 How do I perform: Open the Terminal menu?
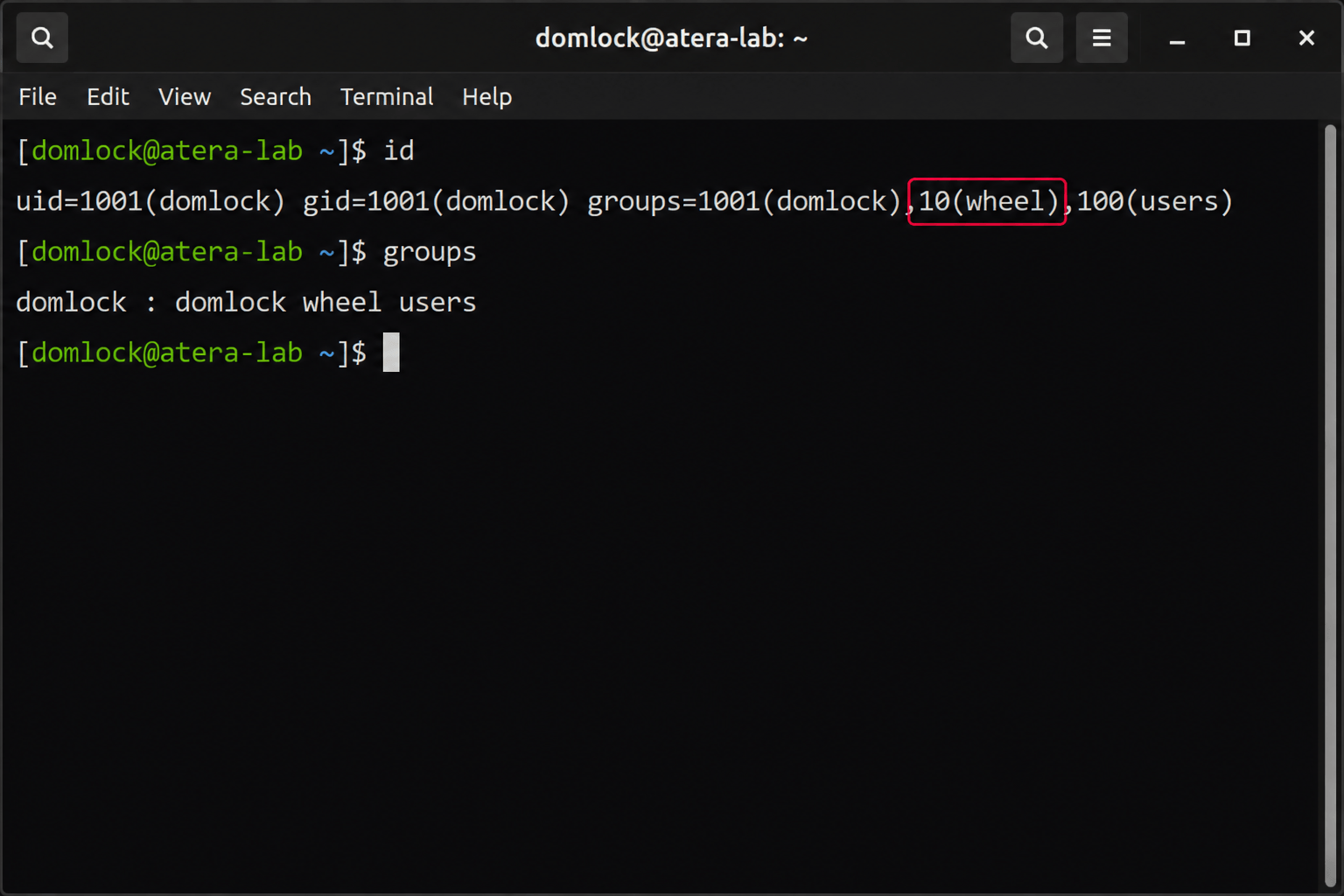coord(387,96)
